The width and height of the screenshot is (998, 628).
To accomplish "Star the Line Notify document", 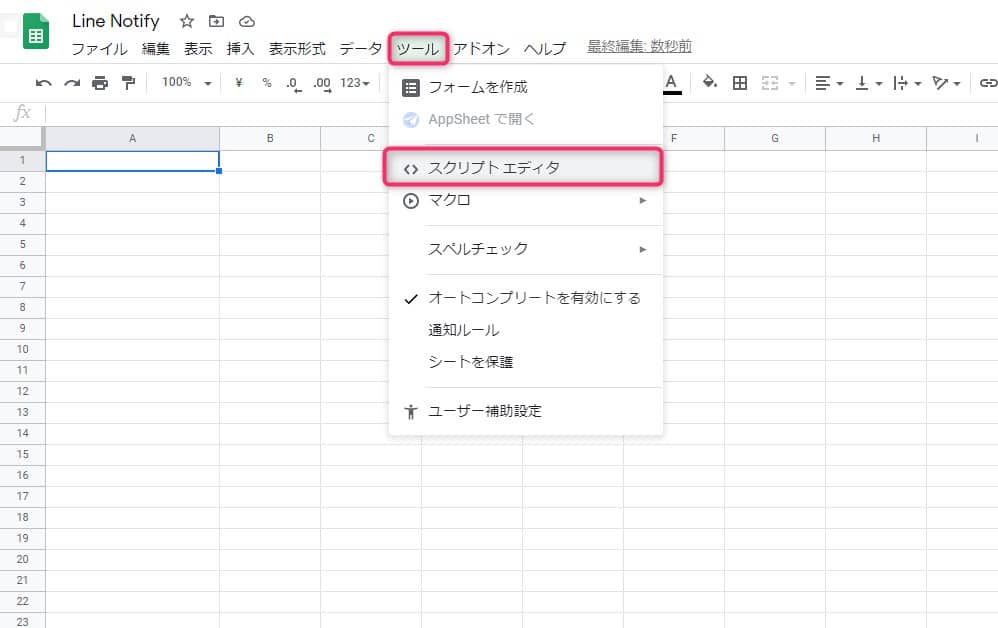I will 186,22.
